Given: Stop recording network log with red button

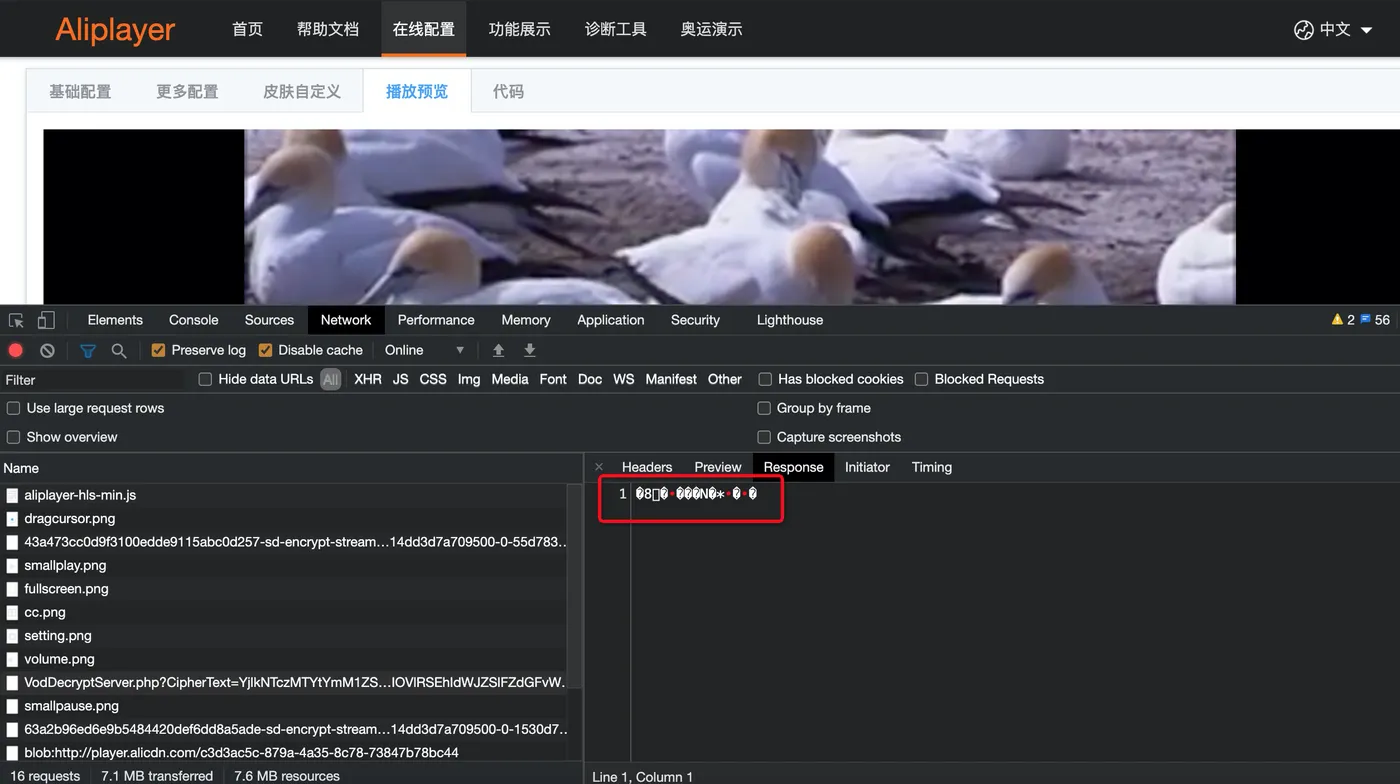Looking at the screenshot, I should pos(16,350).
